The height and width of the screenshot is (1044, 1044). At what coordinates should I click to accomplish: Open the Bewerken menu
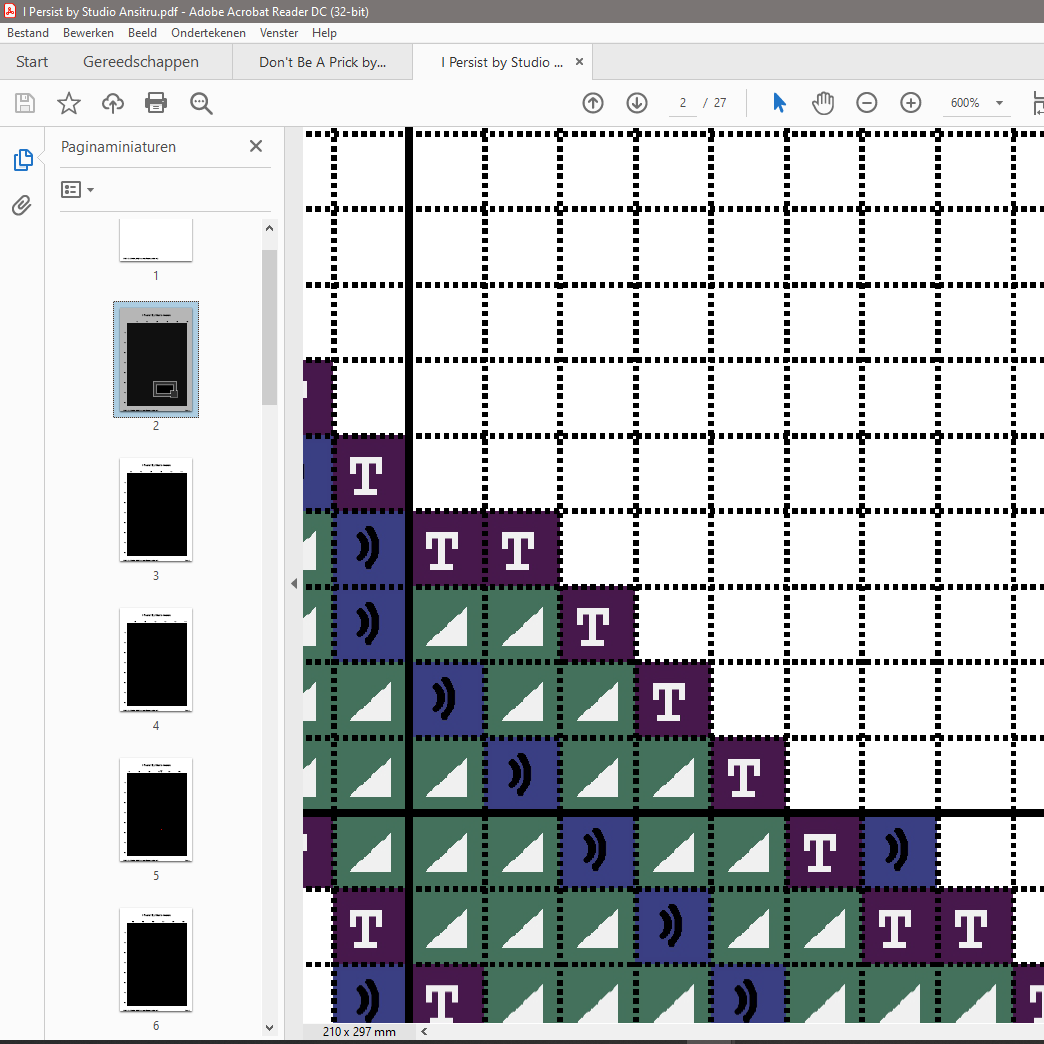(x=88, y=33)
